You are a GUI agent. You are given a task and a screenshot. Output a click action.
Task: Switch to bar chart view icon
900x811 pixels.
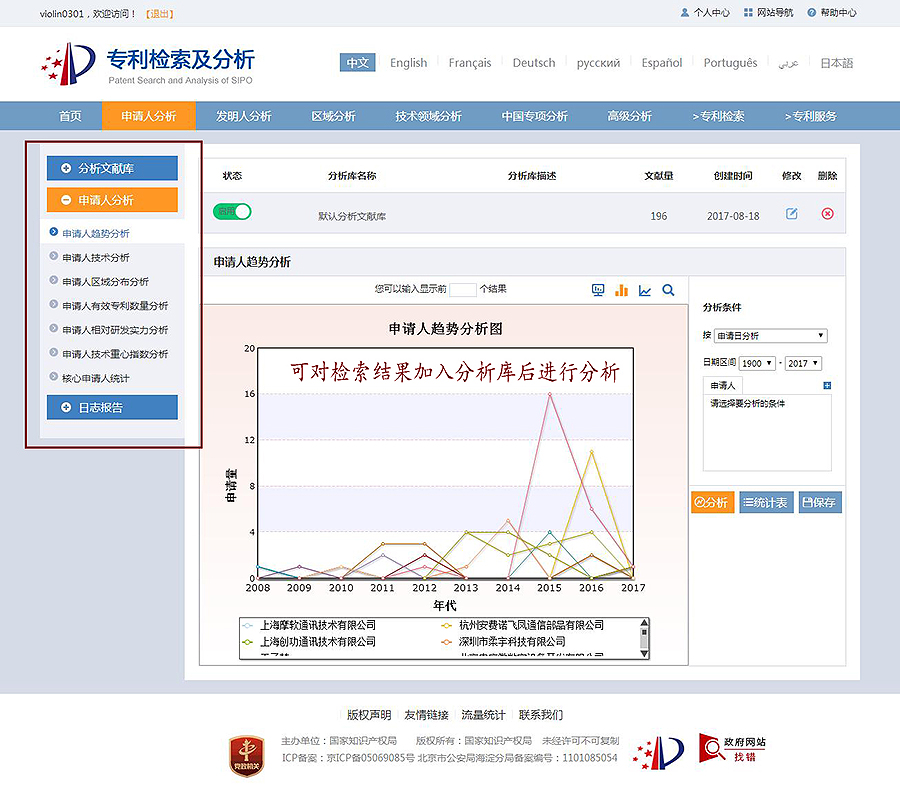click(621, 290)
